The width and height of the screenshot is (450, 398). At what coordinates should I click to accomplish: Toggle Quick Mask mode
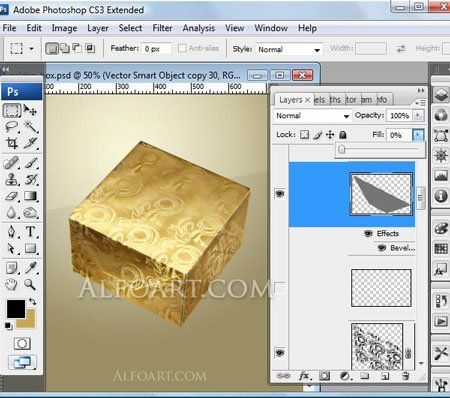coord(22,343)
